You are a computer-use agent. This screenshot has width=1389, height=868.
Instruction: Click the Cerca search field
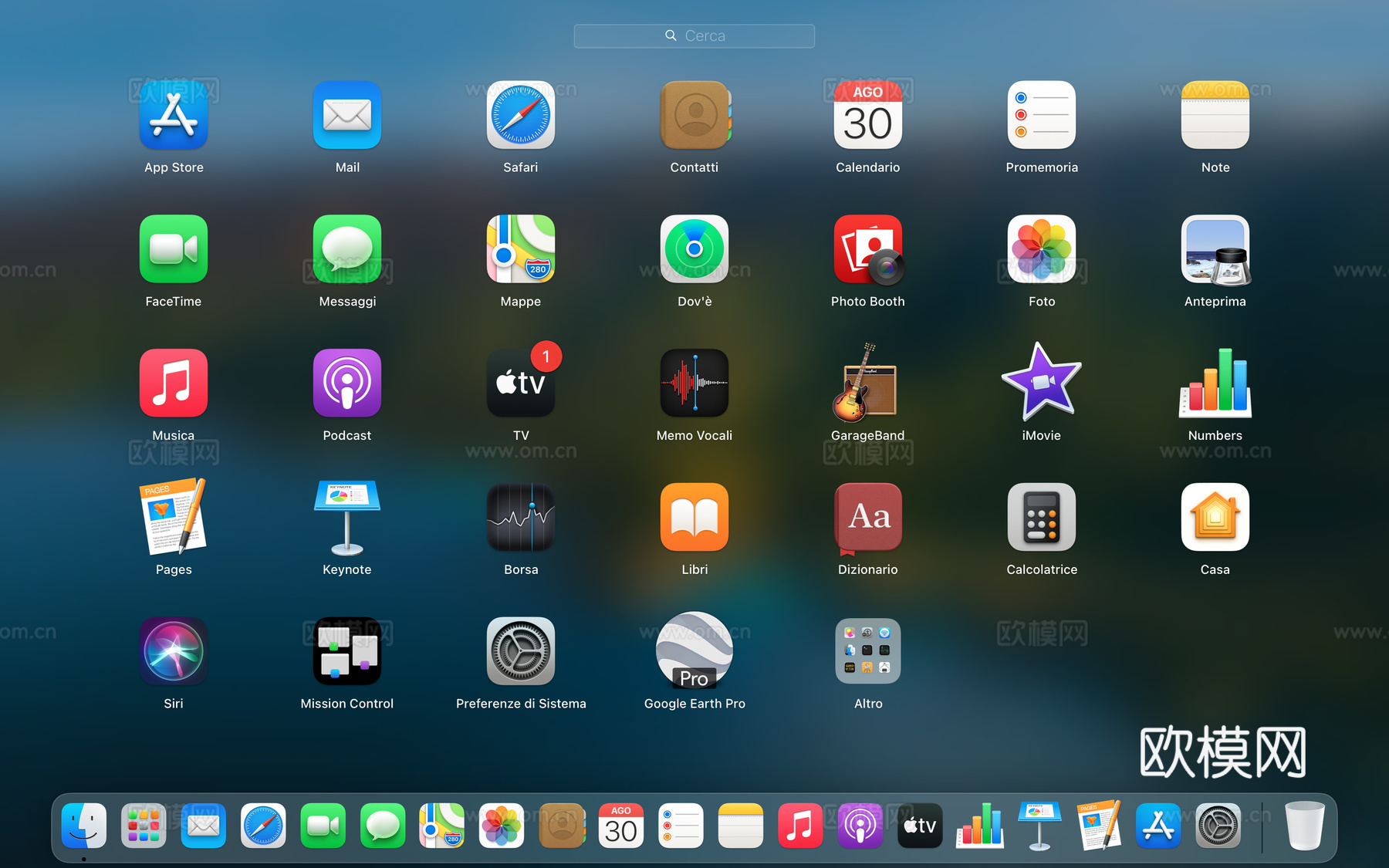tap(694, 35)
